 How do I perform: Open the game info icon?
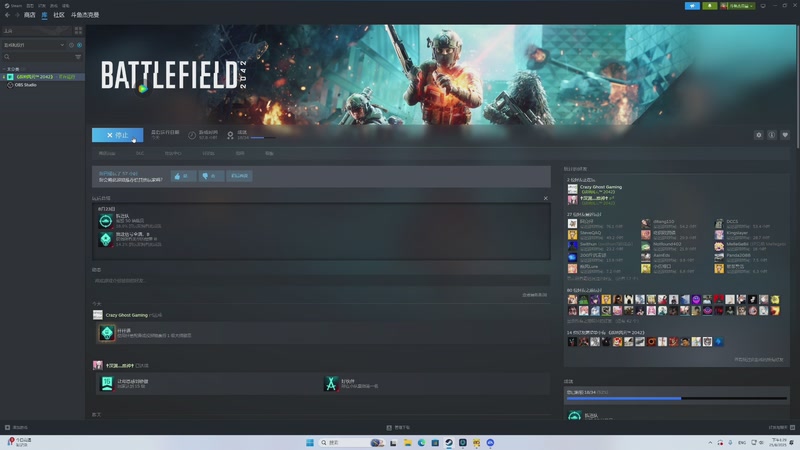(772, 135)
